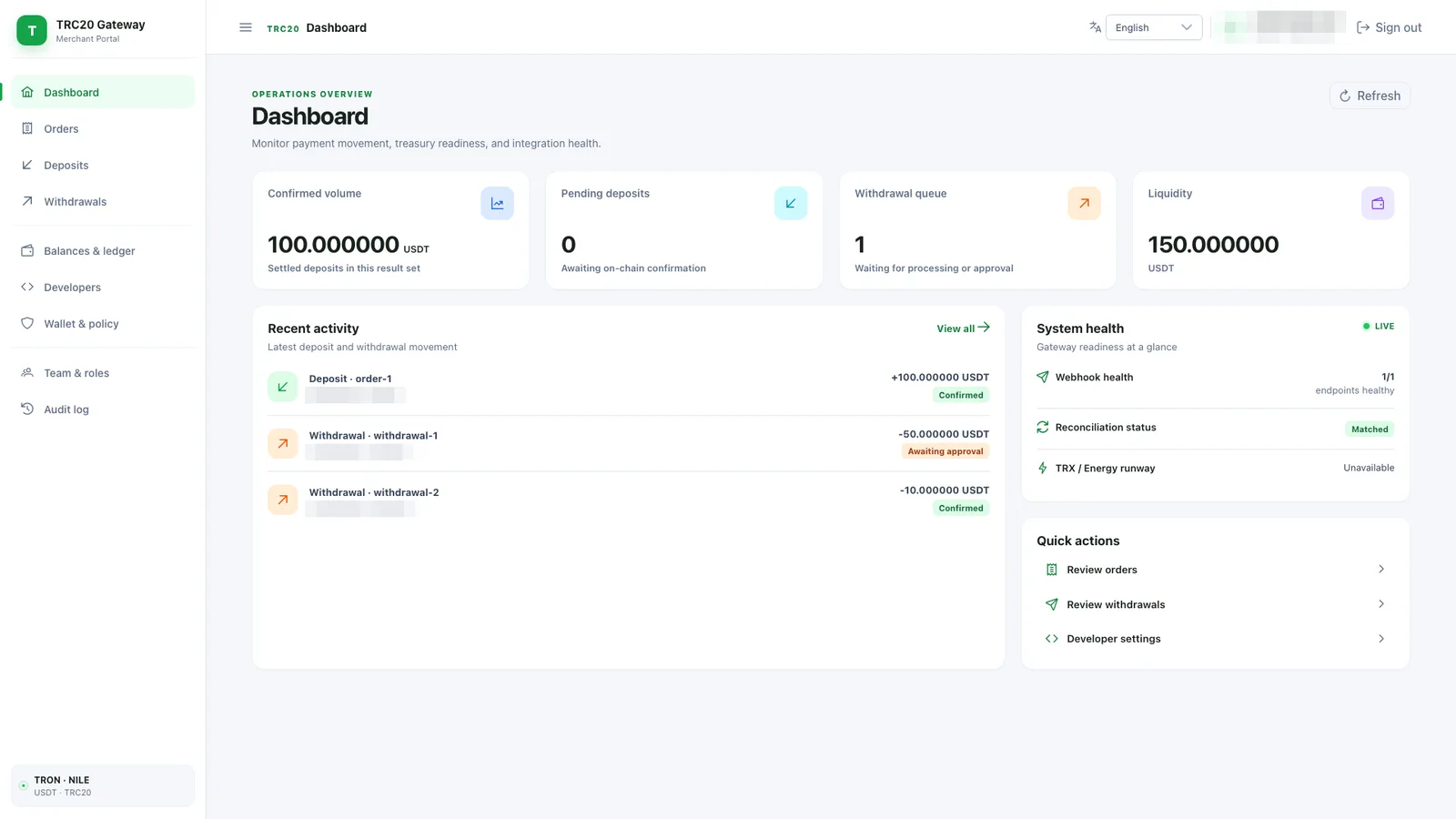Click the Orders clipboard icon in sidebar
Image resolution: width=1456 pixels, height=819 pixels.
(x=27, y=128)
